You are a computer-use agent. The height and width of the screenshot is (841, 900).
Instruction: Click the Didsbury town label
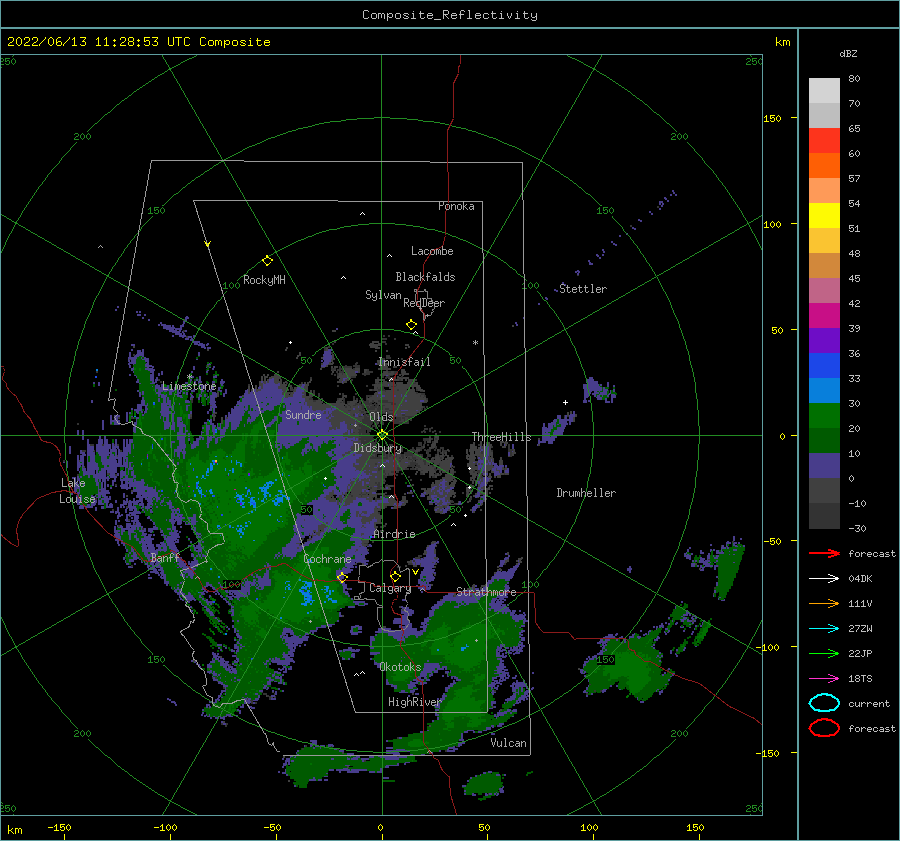[x=378, y=448]
